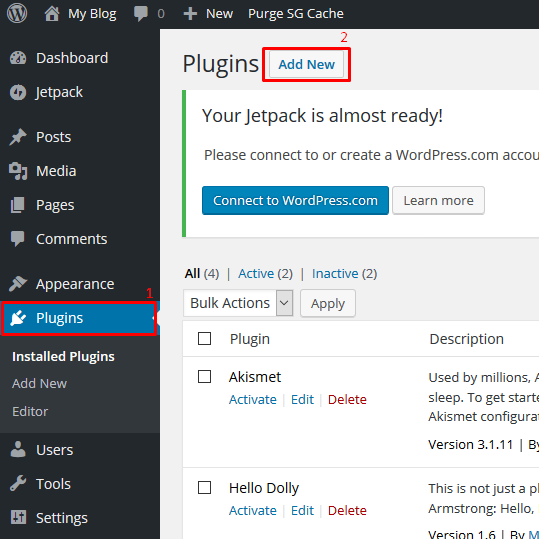Click the Tools wrench icon
Screen dimensions: 539x539
pos(18,484)
